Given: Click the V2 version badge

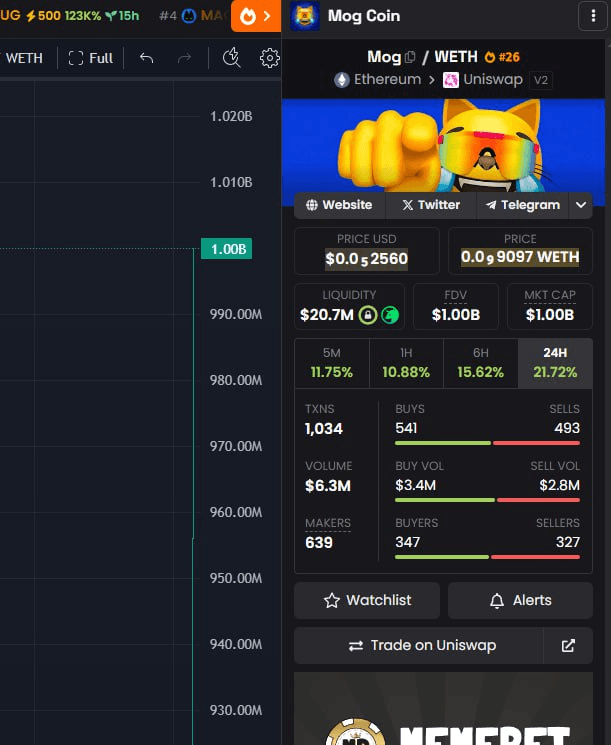Looking at the screenshot, I should point(541,80).
